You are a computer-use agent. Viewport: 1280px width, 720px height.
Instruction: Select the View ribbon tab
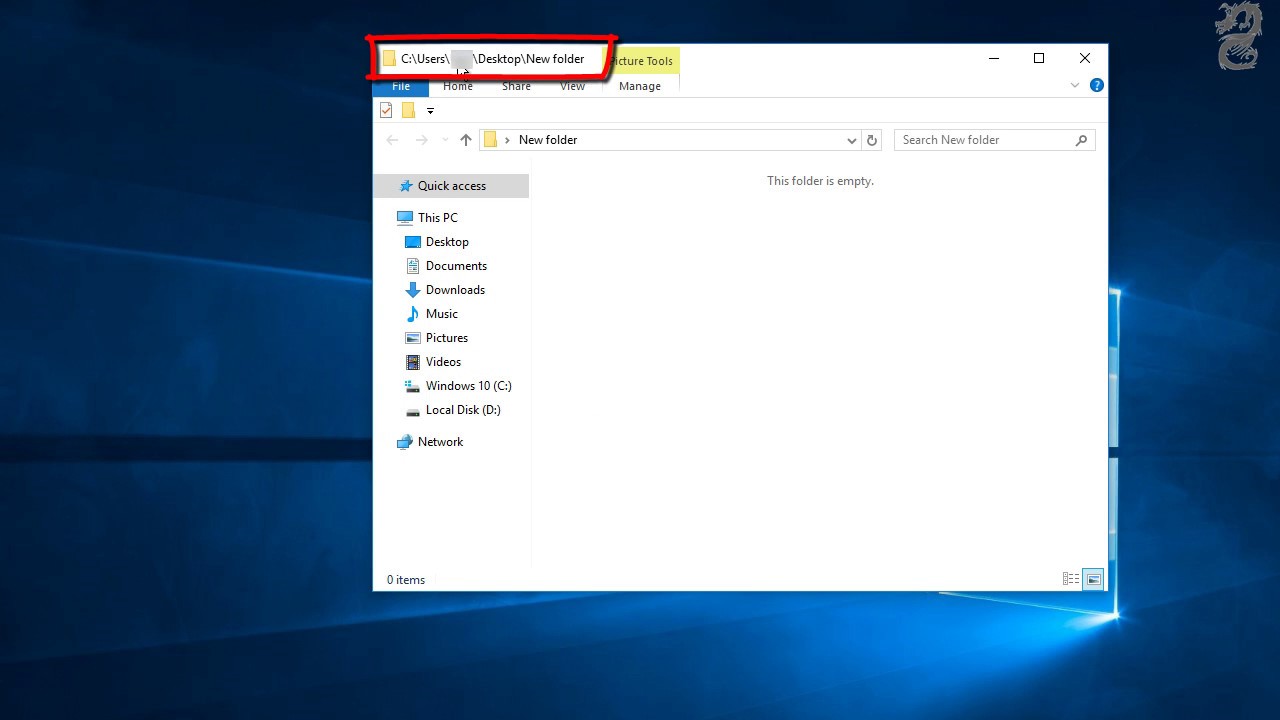pos(572,86)
